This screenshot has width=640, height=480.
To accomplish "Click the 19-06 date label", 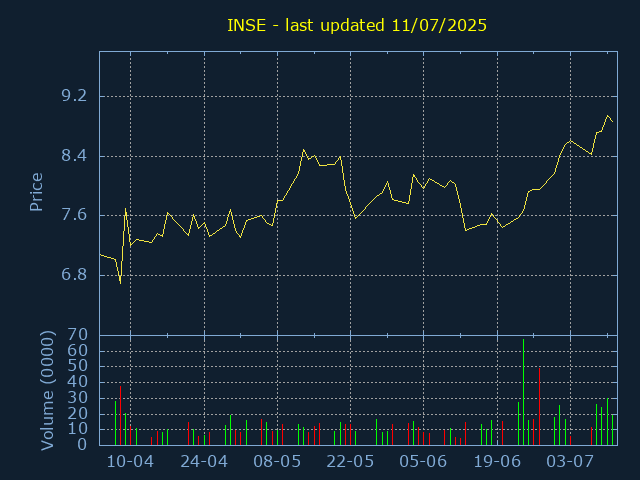I will [x=497, y=462].
